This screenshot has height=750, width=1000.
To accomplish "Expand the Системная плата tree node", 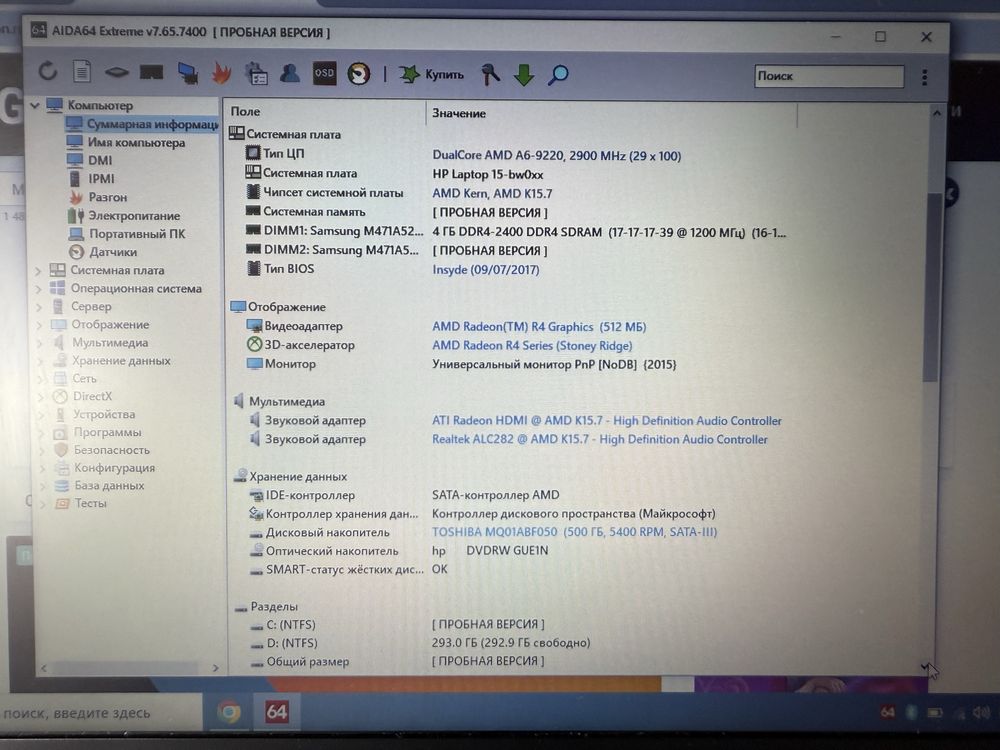I will (38, 271).
